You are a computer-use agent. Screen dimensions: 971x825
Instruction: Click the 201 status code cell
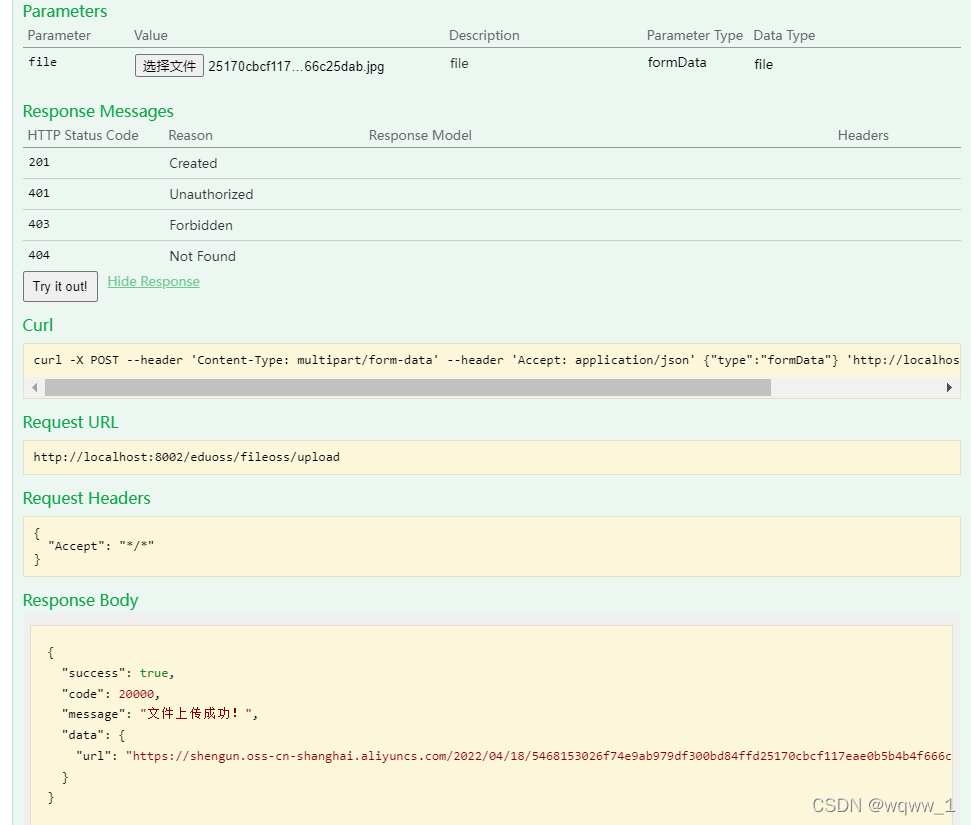click(x=39, y=162)
